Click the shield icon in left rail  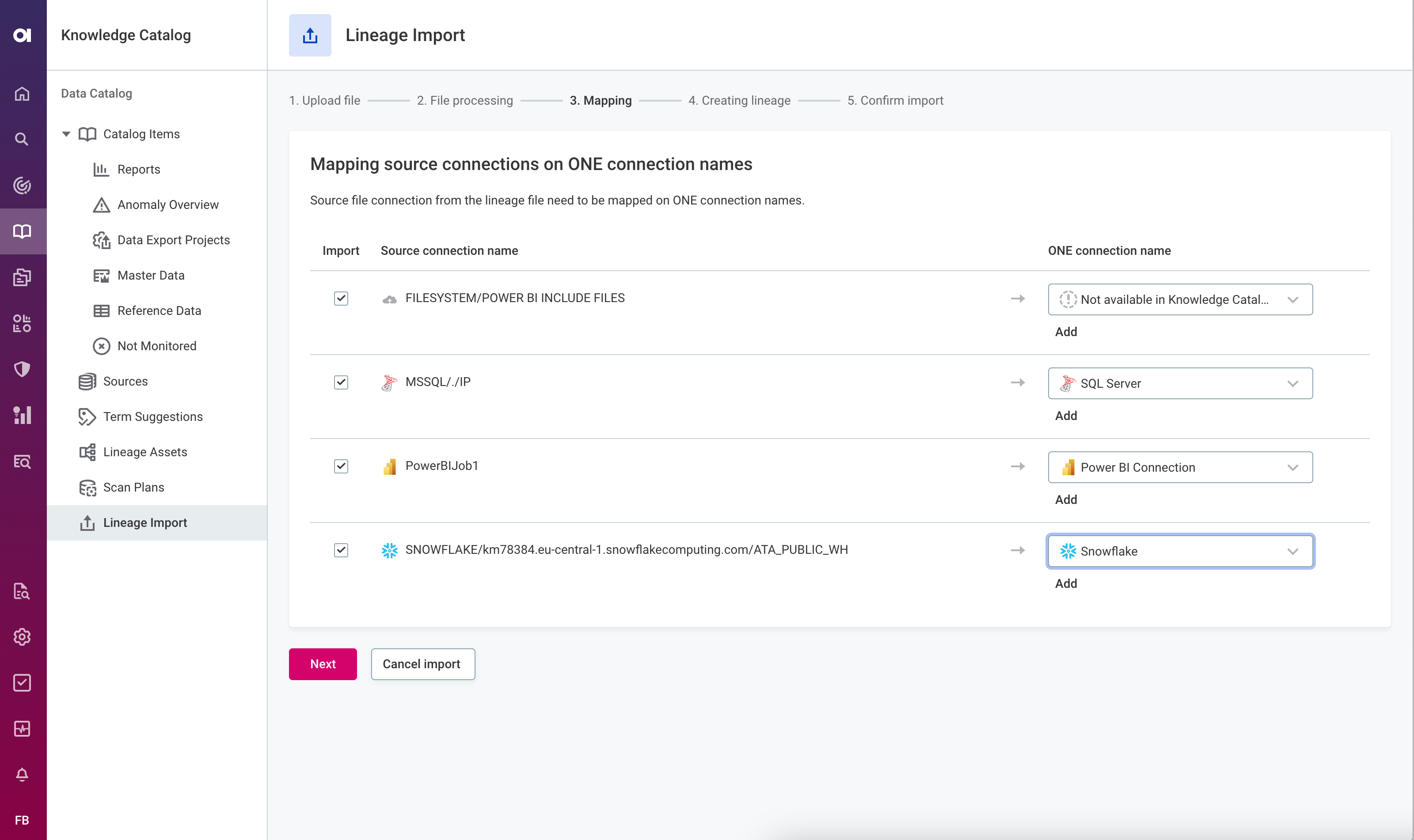click(x=22, y=369)
